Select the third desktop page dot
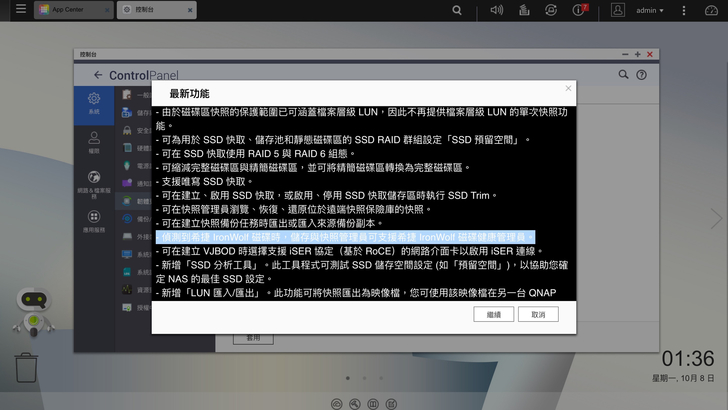Viewport: 728px width, 410px height. [381, 378]
